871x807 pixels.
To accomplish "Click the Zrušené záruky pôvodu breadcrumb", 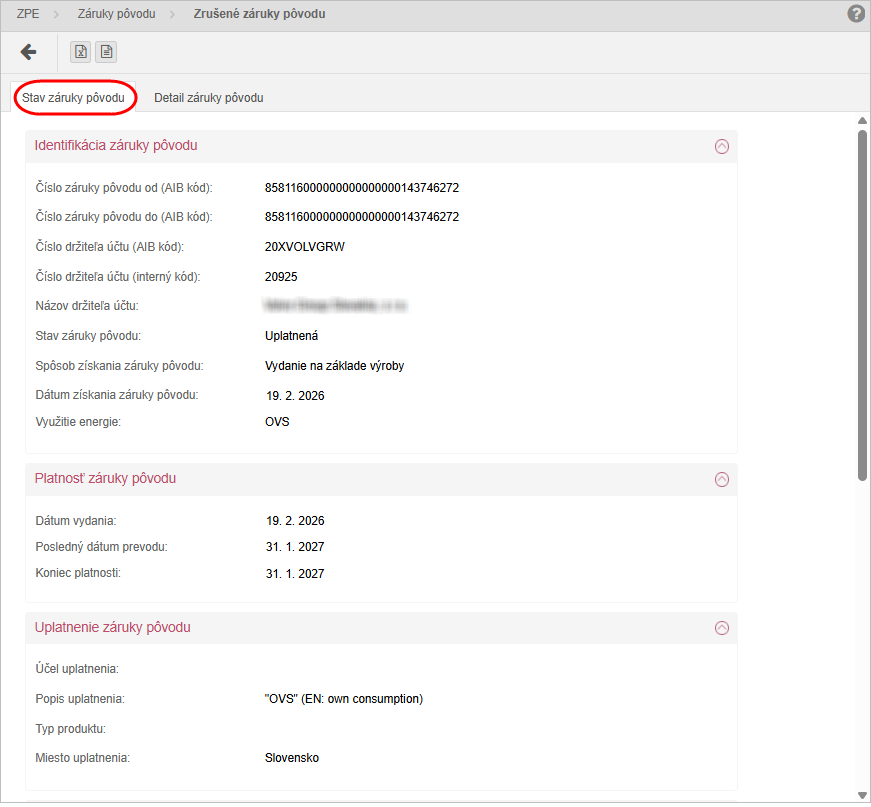I will (259, 14).
